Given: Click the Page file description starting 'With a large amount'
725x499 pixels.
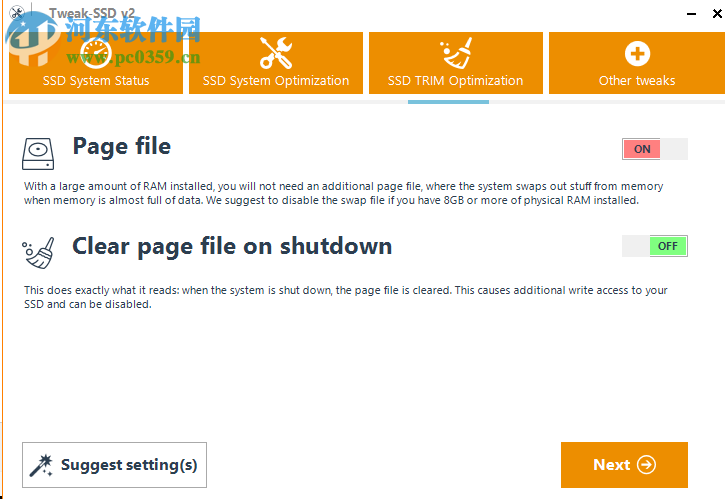Looking at the screenshot, I should [343, 193].
